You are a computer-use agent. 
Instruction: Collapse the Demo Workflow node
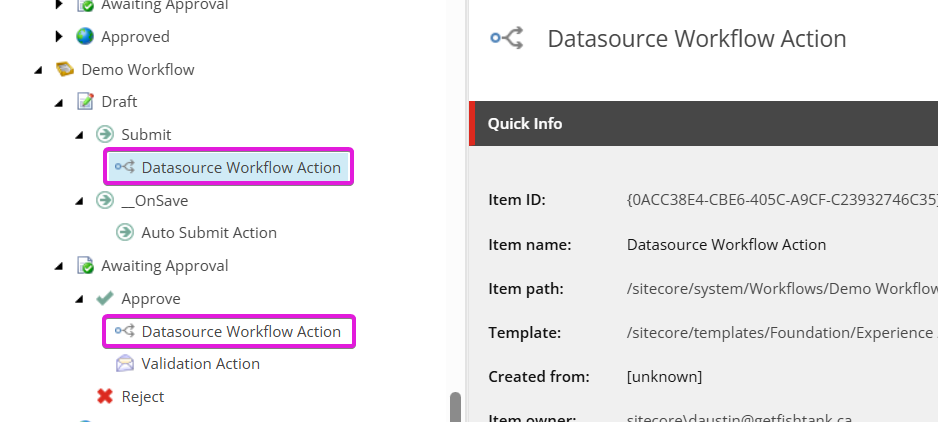38,70
